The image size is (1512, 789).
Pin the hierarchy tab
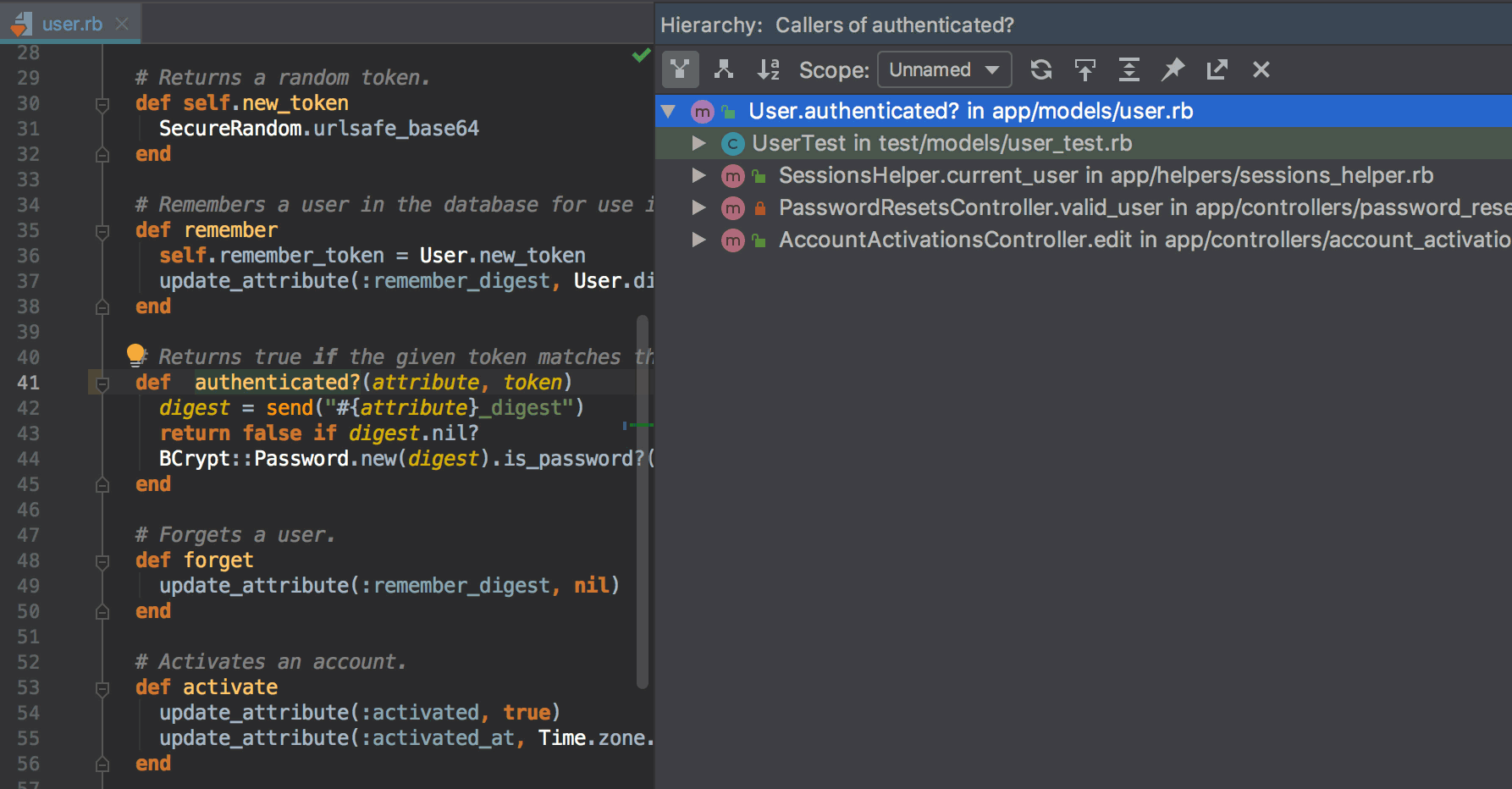1173,69
